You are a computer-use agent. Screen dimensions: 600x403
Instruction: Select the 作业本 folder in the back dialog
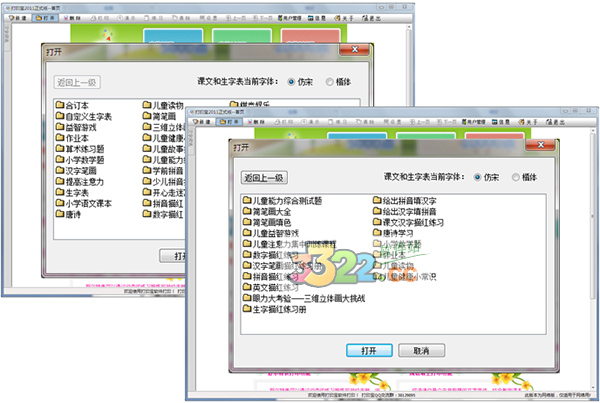[x=72, y=138]
